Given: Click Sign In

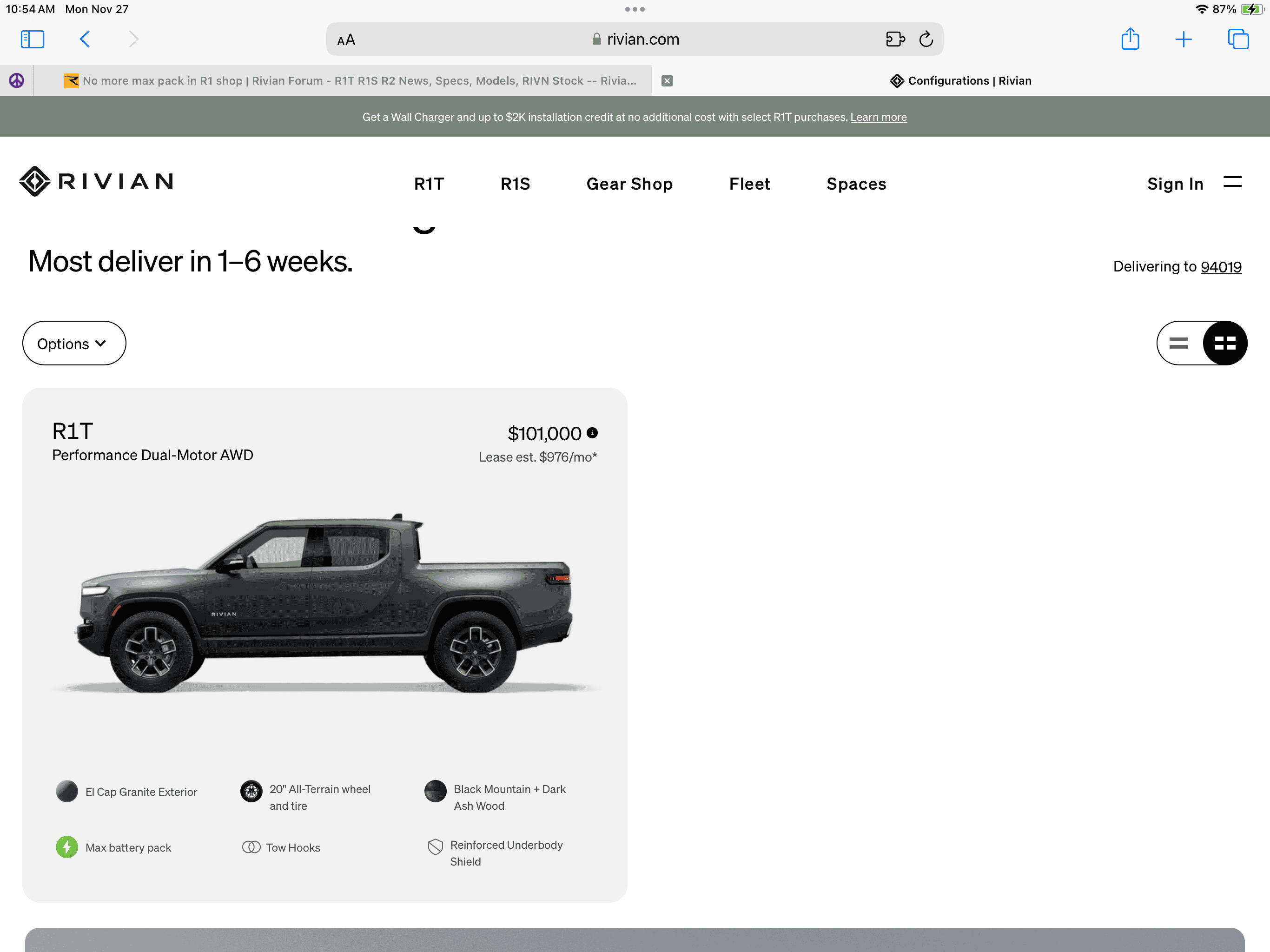Looking at the screenshot, I should coord(1175,184).
